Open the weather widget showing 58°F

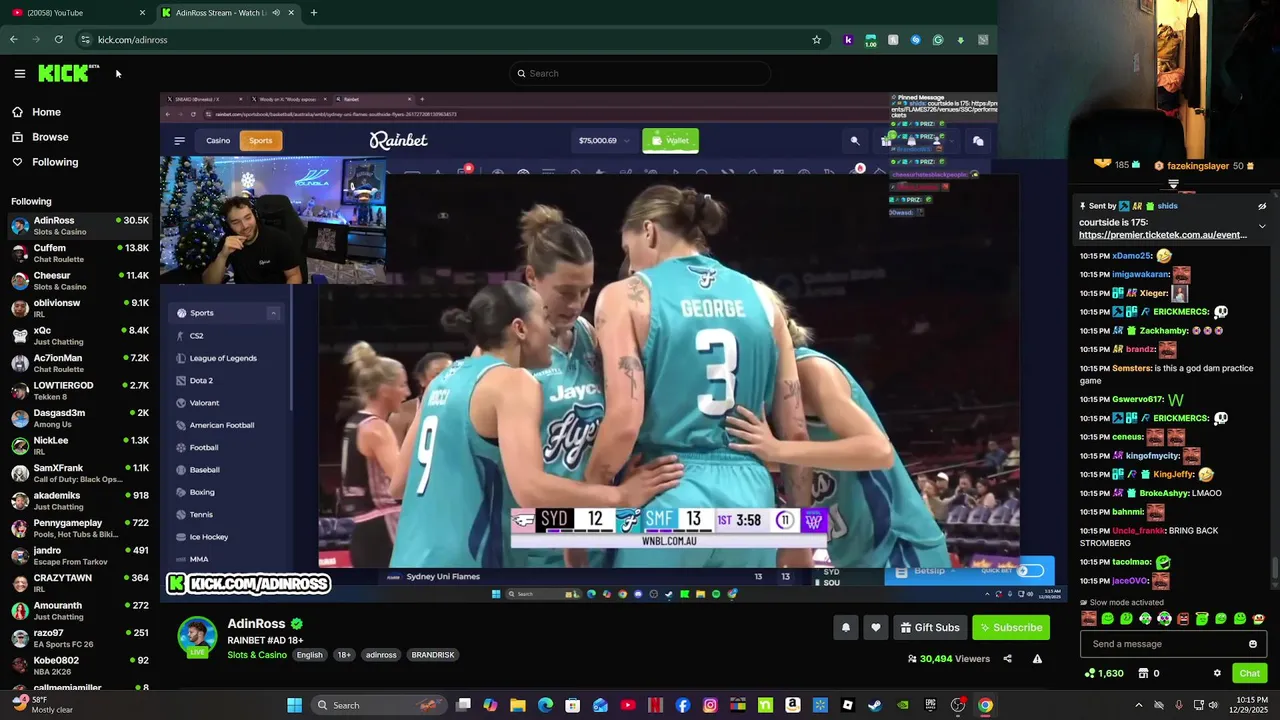tap(40, 705)
